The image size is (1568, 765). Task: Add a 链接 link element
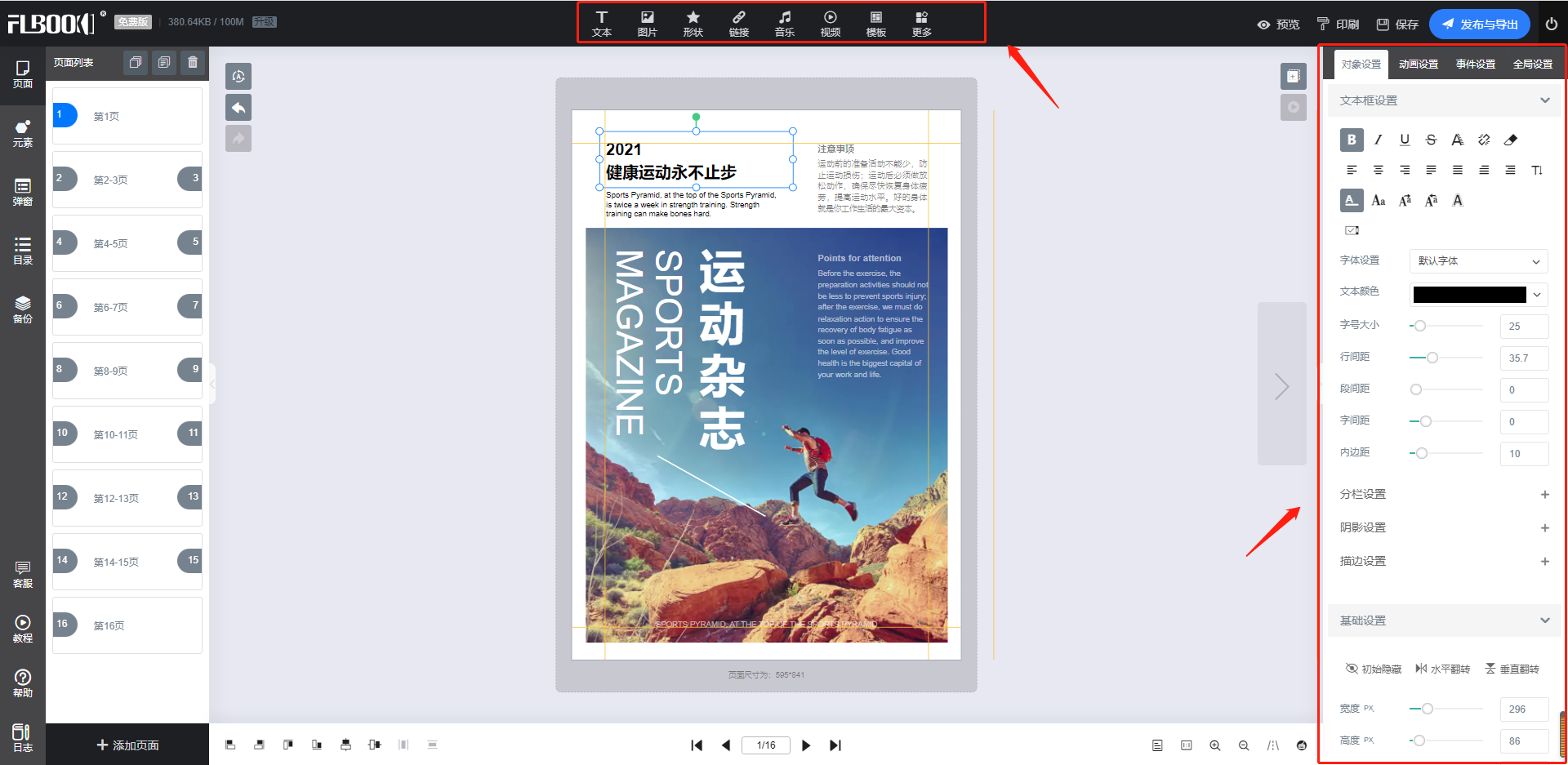[x=739, y=24]
